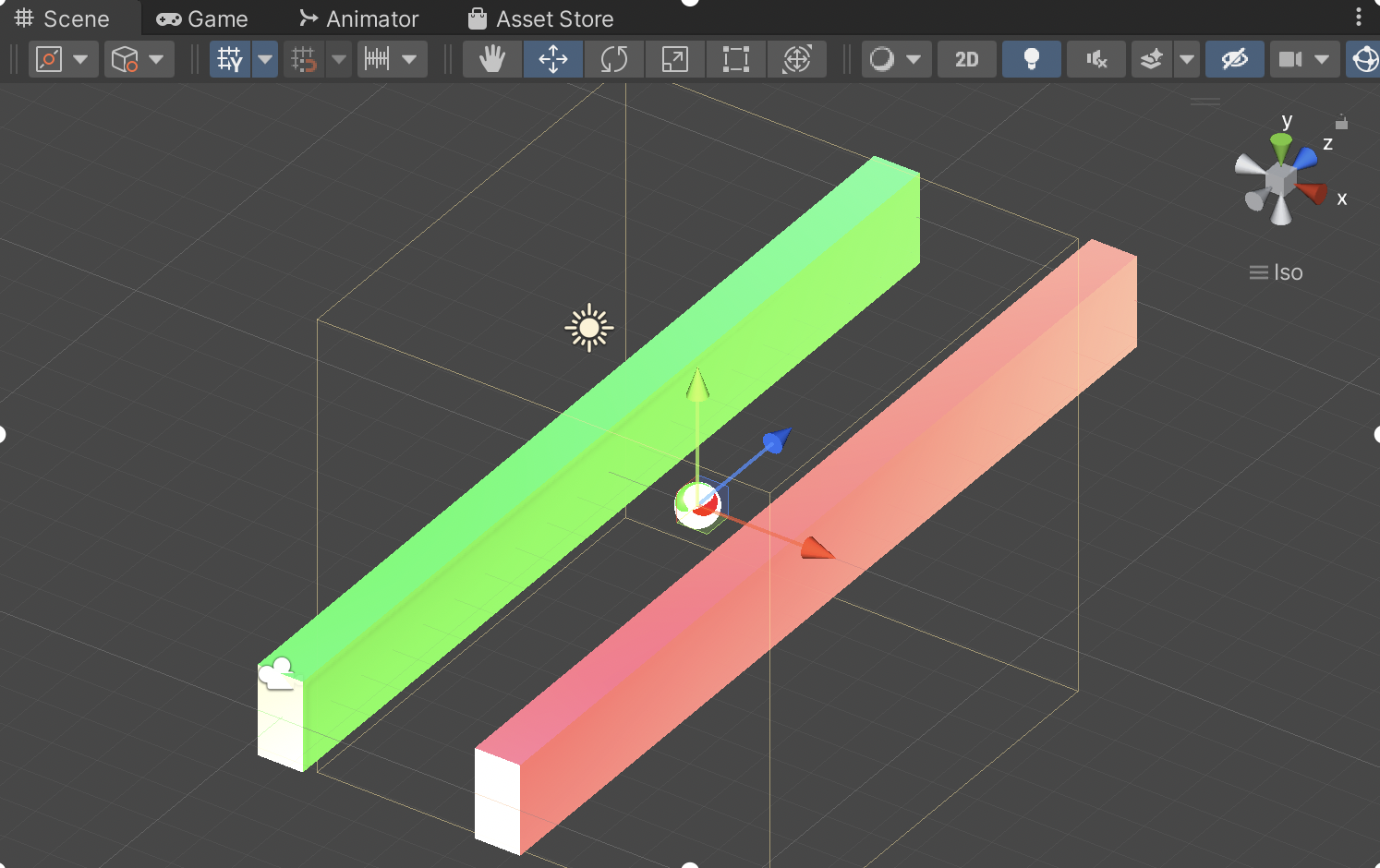Select the Rotate tool
The height and width of the screenshot is (868, 1380).
coord(614,60)
